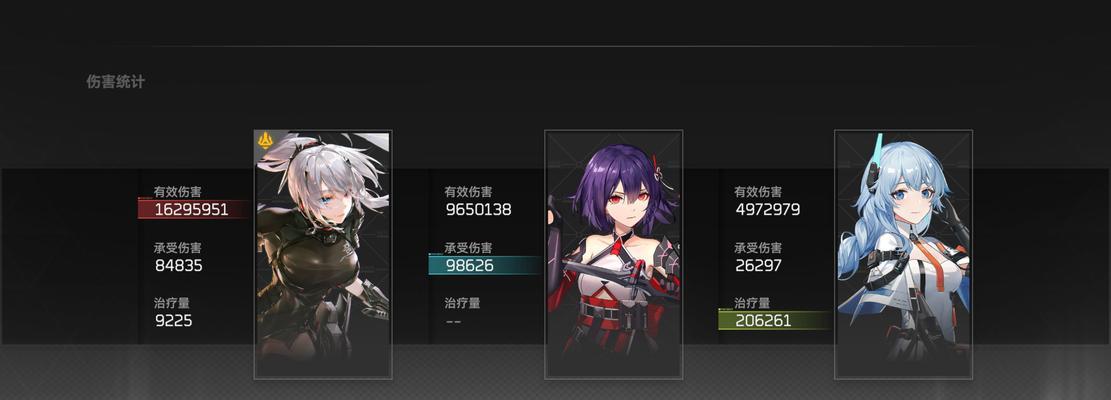This screenshot has width=1111, height=400.
Task: Click red highlighted damage value 16295951
Action: pyautogui.click(x=193, y=210)
